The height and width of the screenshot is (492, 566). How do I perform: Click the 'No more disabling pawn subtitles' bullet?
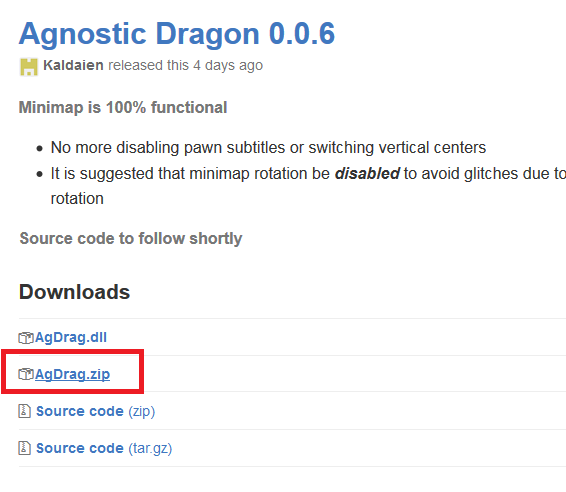tap(268, 147)
